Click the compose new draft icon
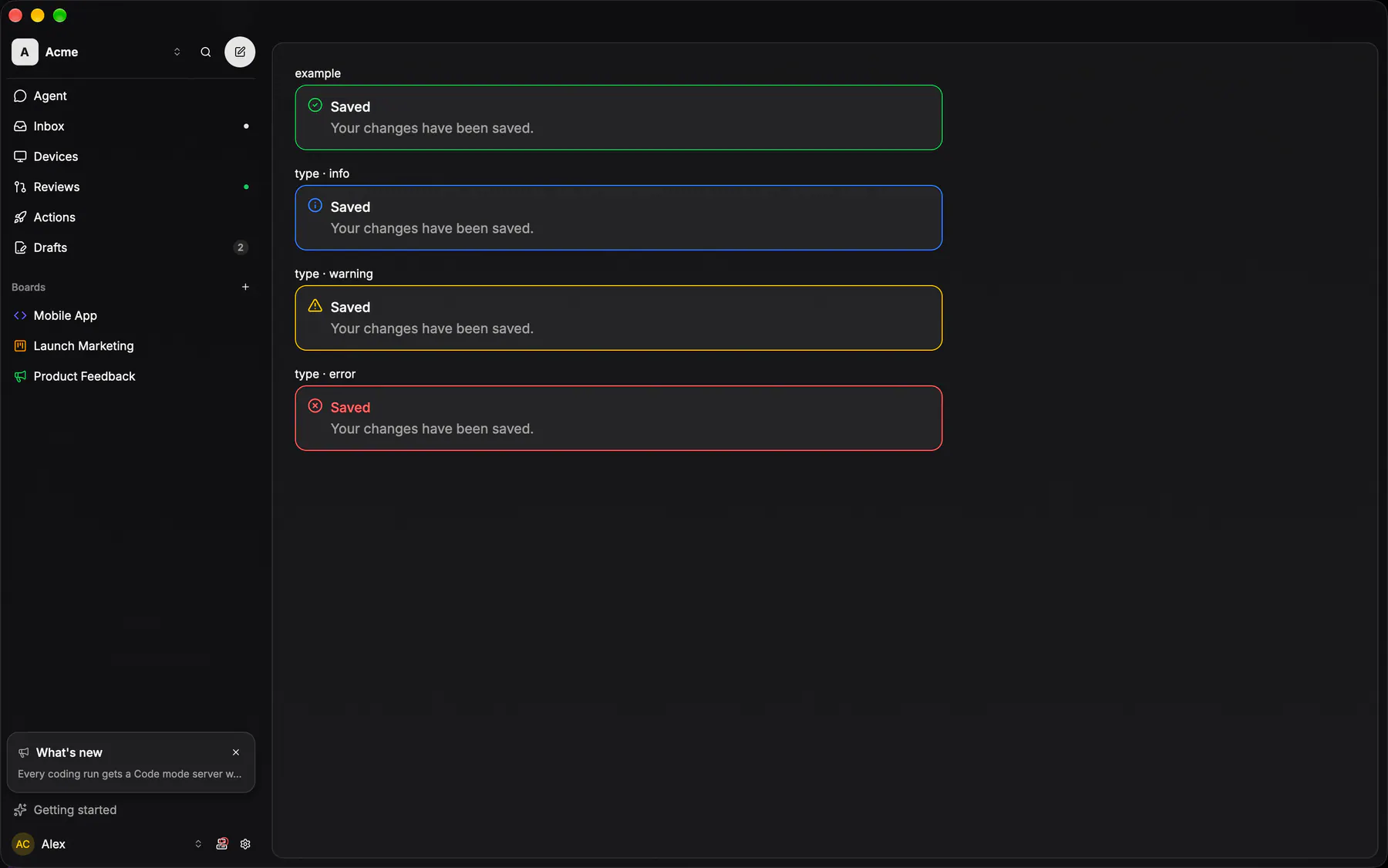This screenshot has height=868, width=1388. 240,52
